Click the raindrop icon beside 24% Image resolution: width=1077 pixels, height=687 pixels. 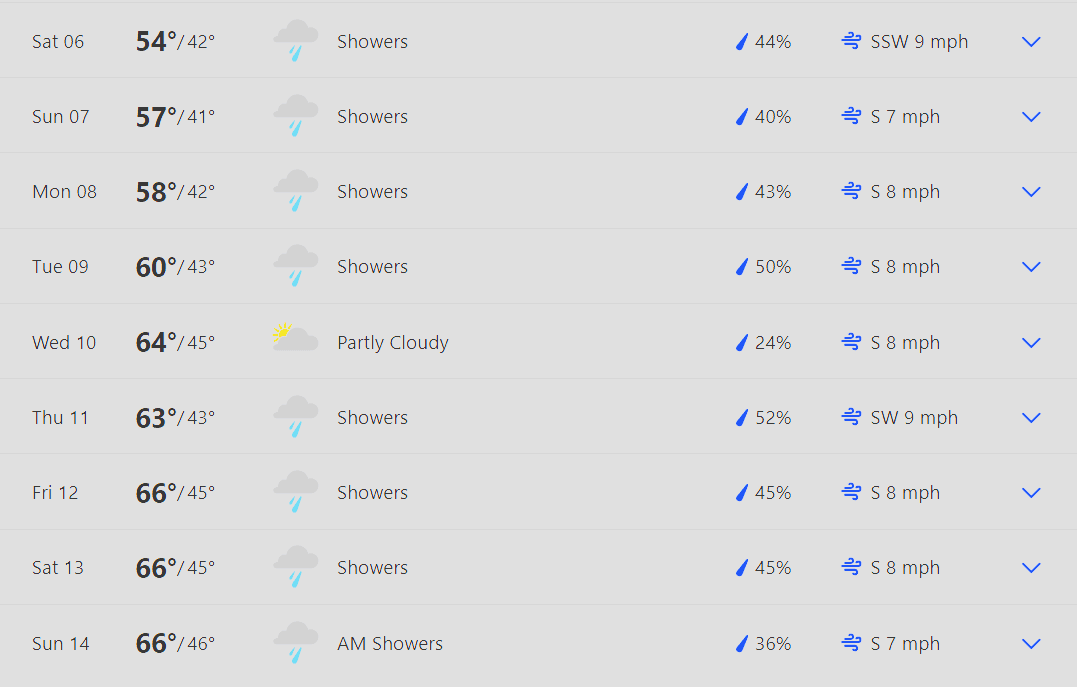pyautogui.click(x=742, y=342)
